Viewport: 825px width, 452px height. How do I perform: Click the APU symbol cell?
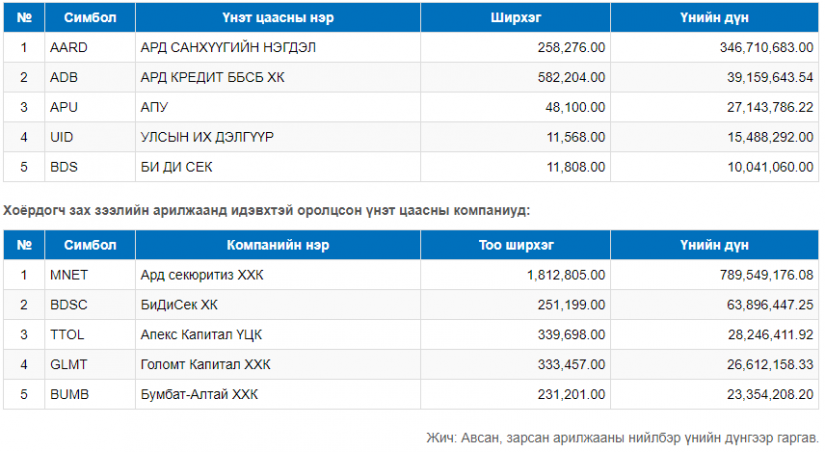[x=90, y=107]
